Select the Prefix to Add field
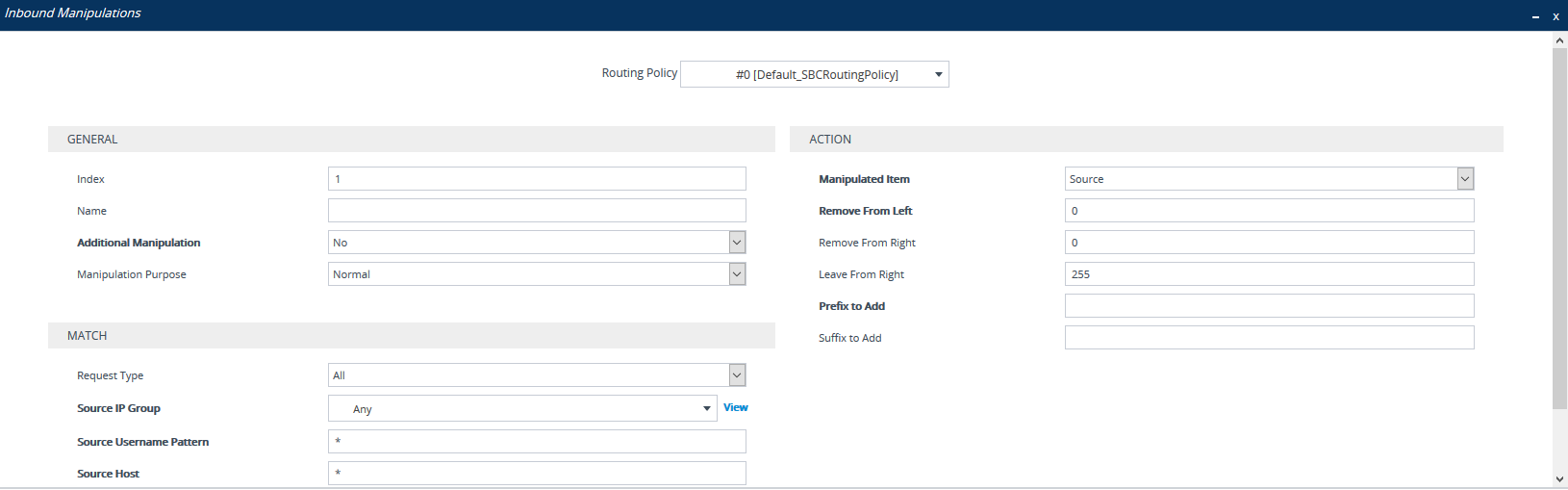Viewport: 1568px width, 490px height. point(1269,306)
